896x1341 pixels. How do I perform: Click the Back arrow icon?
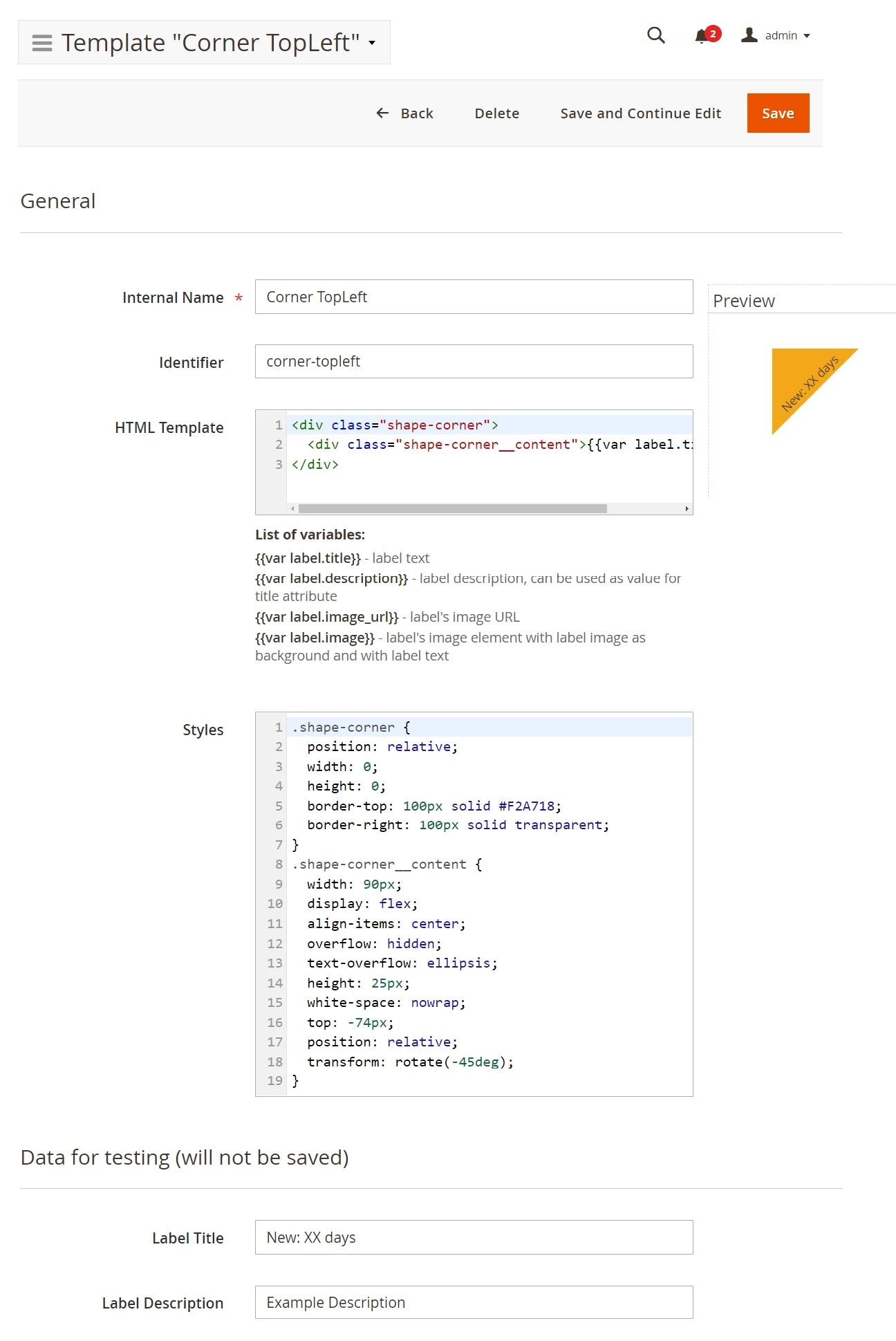pos(382,113)
